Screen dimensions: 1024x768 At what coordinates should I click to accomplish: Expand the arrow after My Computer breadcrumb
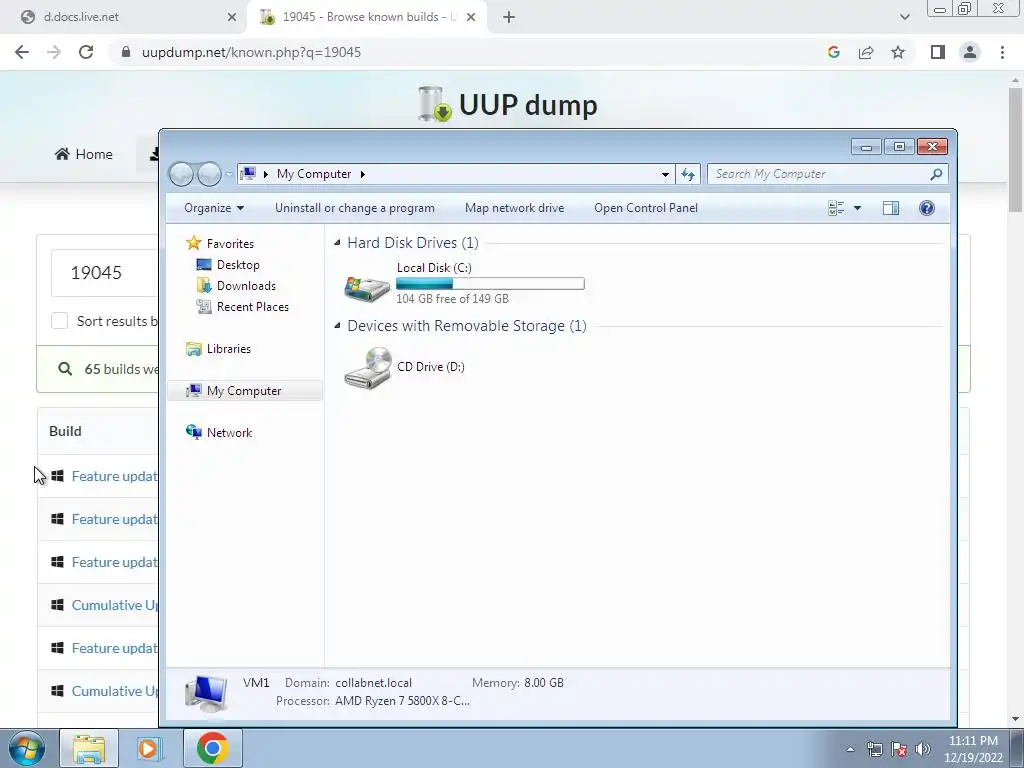click(362, 174)
